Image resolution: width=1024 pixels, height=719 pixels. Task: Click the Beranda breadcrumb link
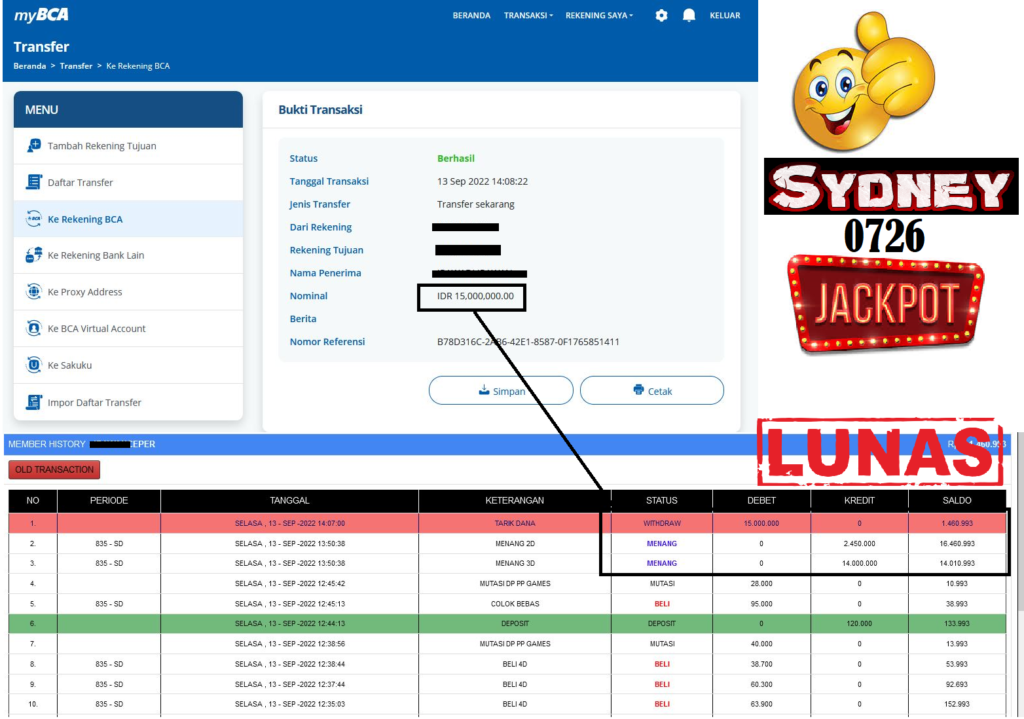(x=29, y=66)
